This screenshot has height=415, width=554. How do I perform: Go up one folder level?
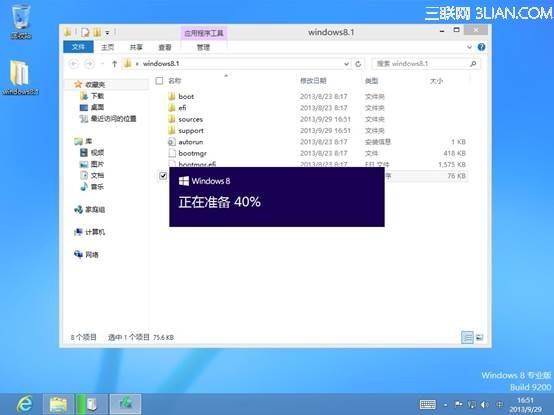coord(114,64)
